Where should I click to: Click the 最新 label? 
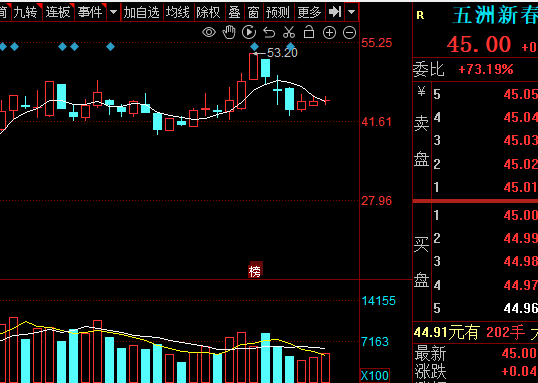click(x=430, y=353)
